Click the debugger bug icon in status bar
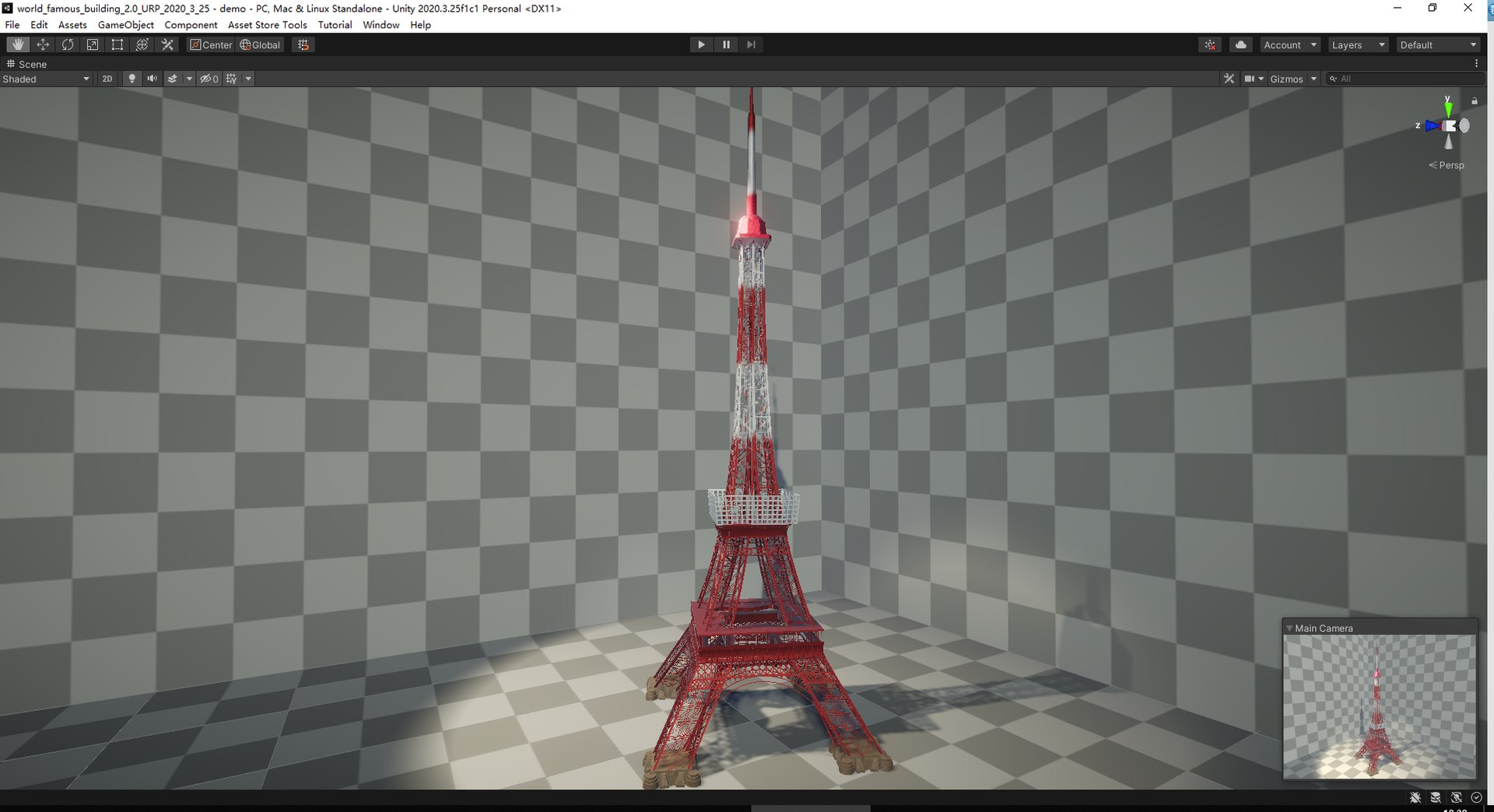The image size is (1494, 812). pos(1415,797)
